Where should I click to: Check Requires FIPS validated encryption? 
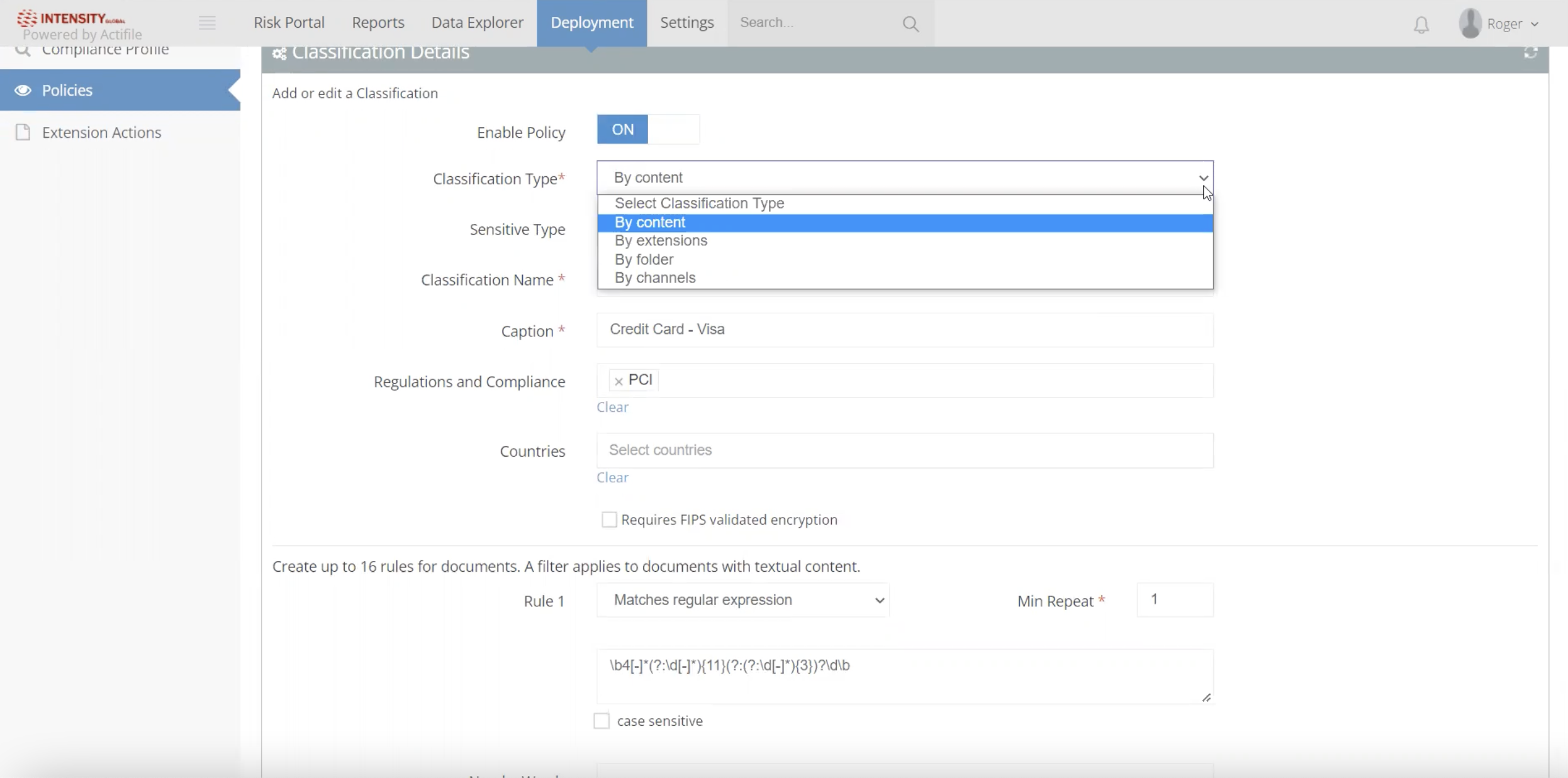[x=608, y=520]
